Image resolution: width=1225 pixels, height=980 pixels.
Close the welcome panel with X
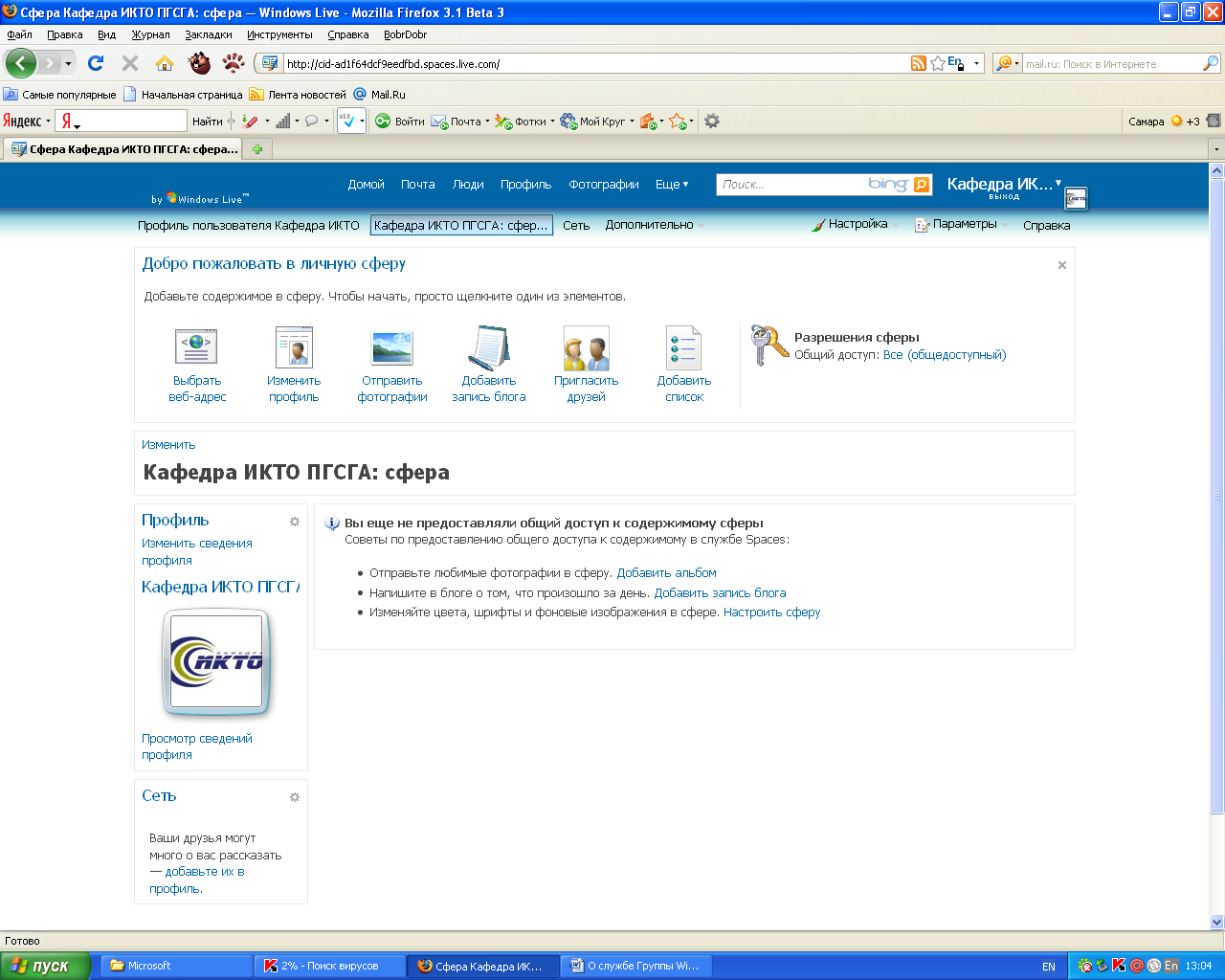(x=1061, y=265)
